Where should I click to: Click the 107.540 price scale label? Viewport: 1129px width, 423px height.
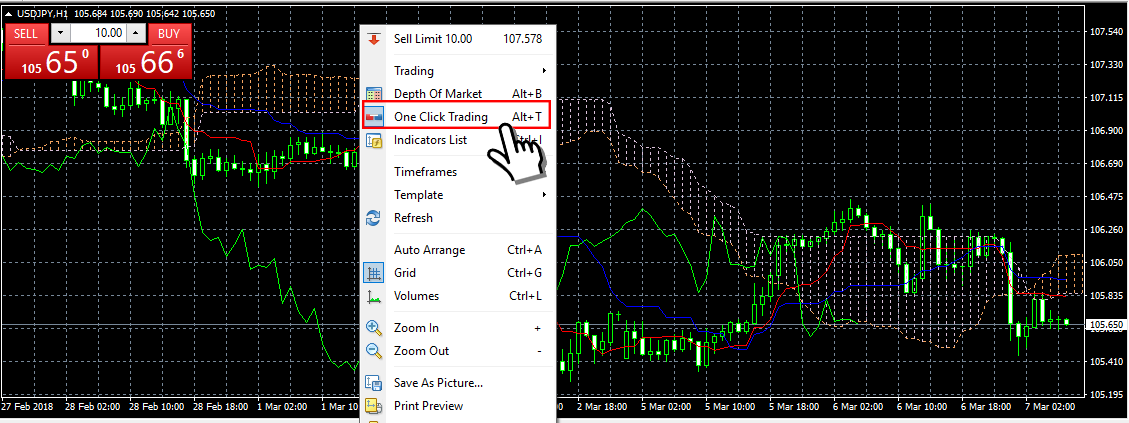1107,32
